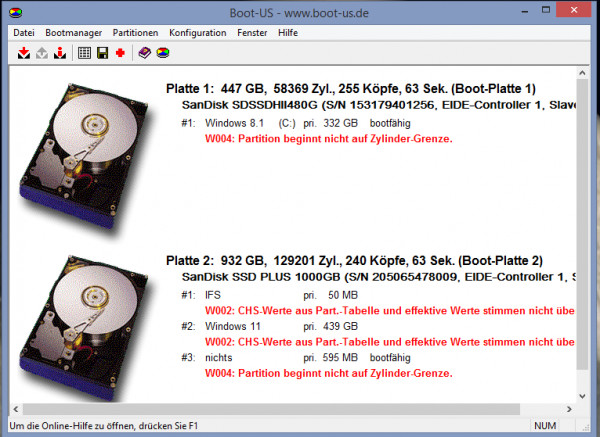
Task: Click the vertical scrollbar thumb
Action: click(x=582, y=224)
